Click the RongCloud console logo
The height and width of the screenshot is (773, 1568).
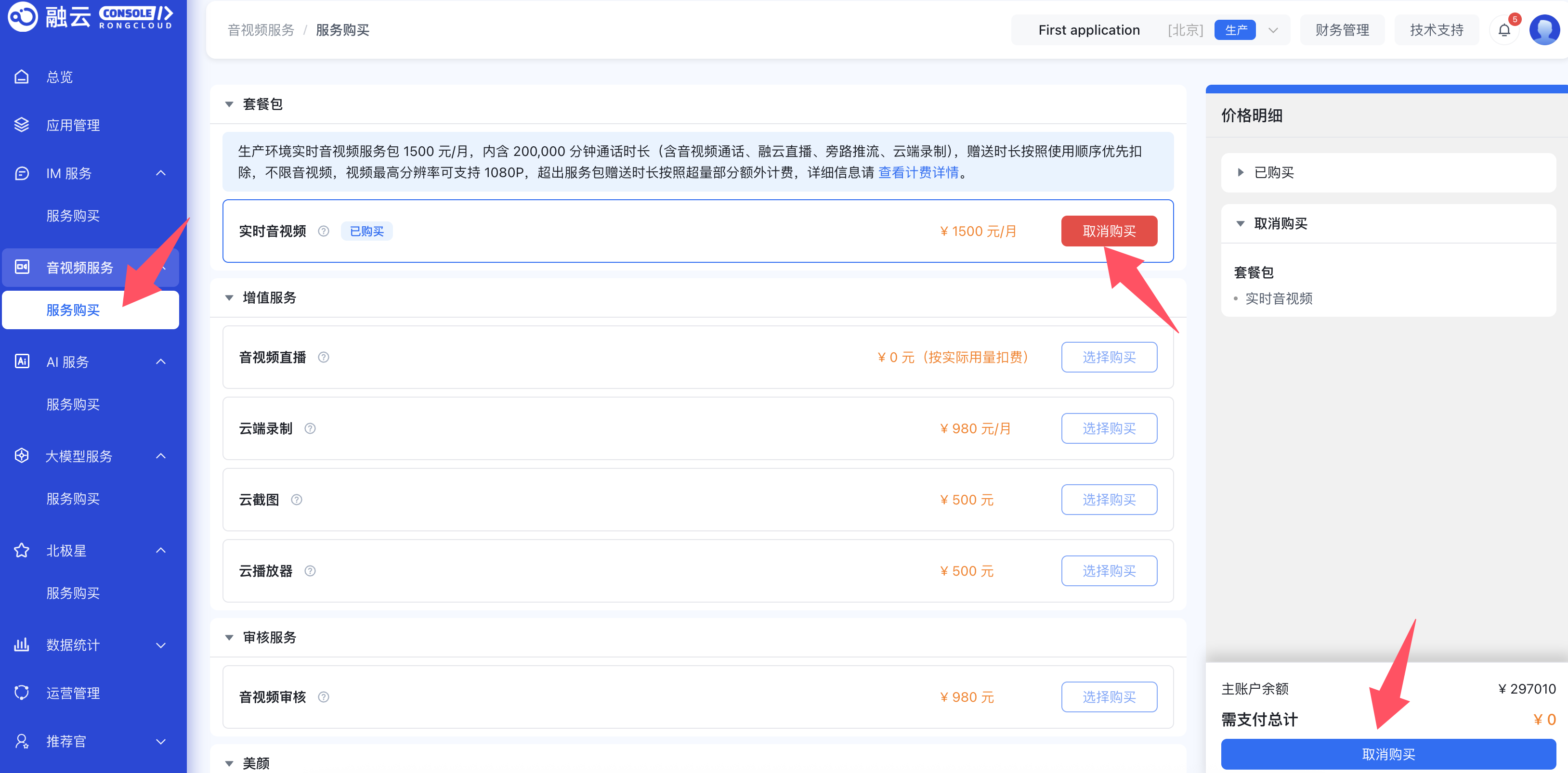[90, 16]
